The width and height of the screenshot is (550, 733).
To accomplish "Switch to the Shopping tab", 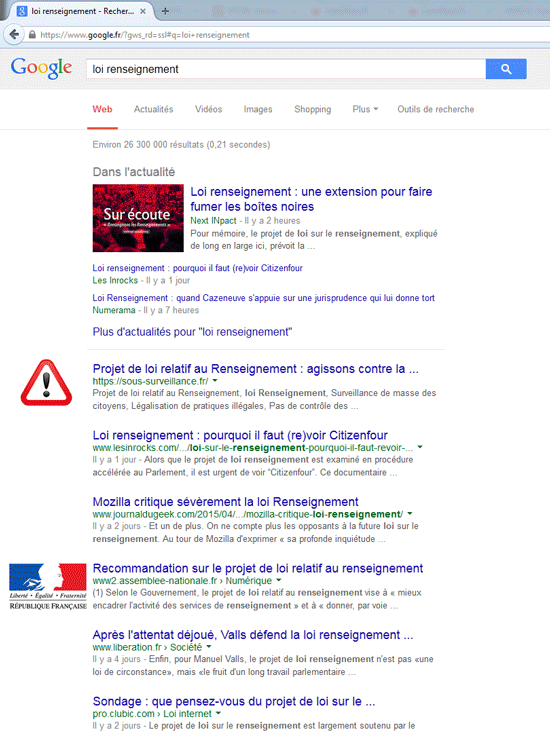I will point(313,109).
